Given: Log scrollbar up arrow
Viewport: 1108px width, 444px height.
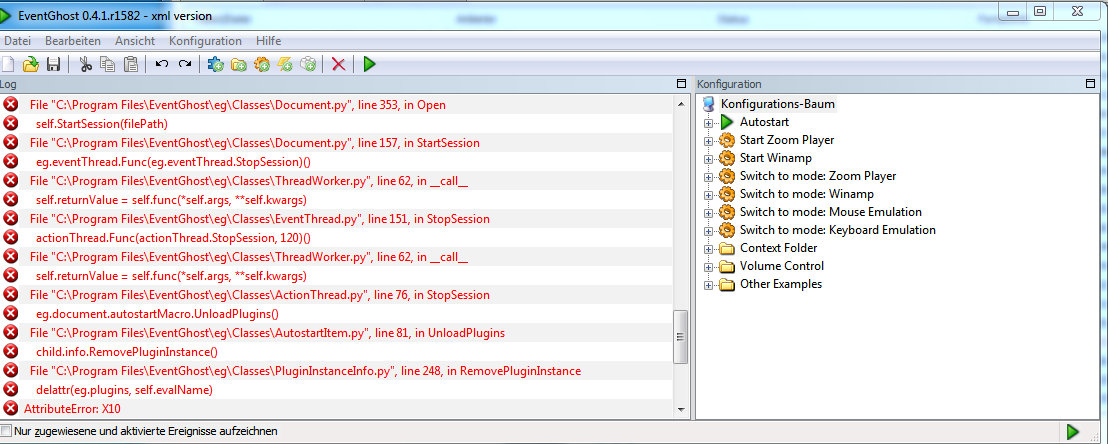Looking at the screenshot, I should click(681, 104).
